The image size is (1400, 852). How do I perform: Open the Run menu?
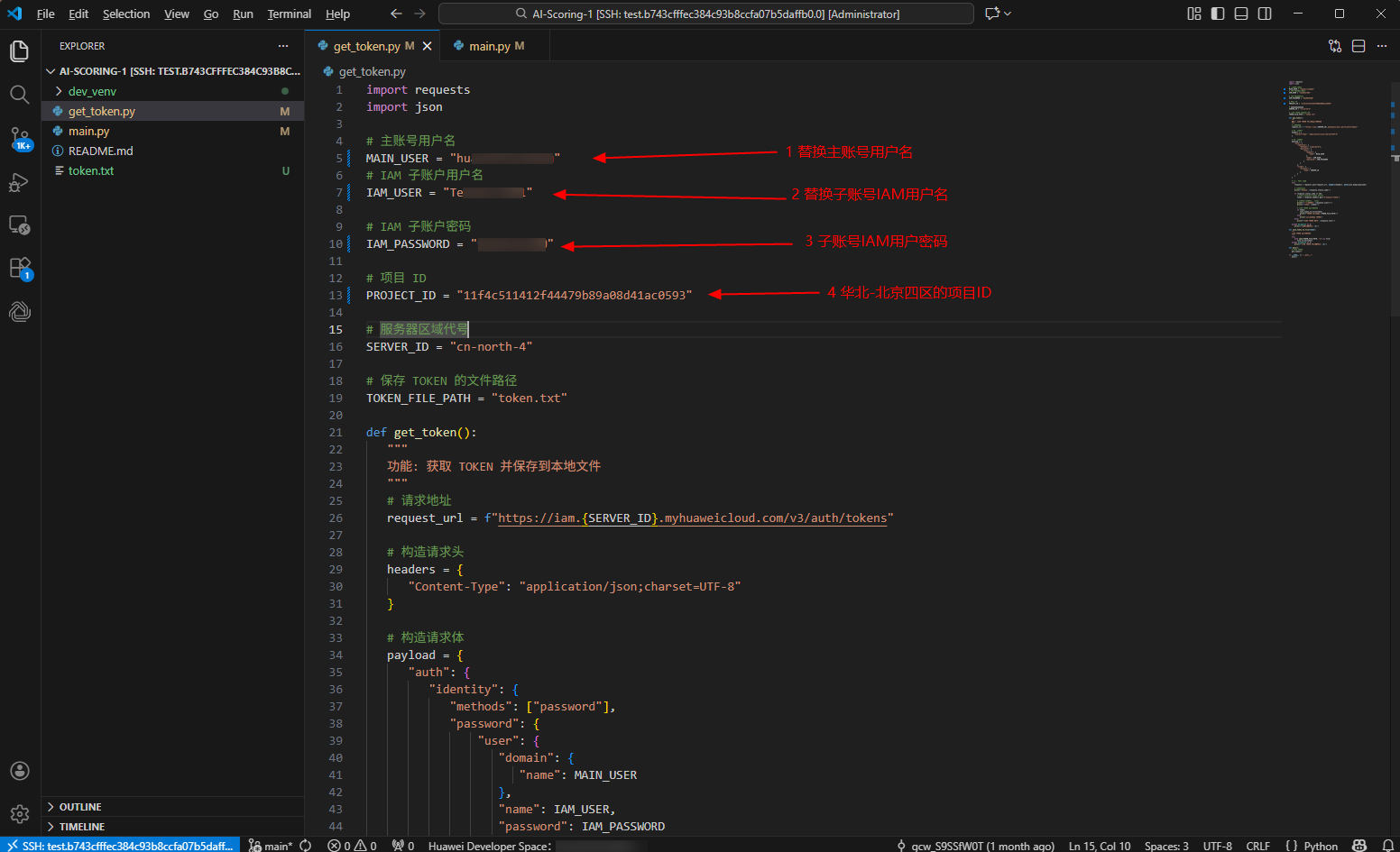click(243, 14)
